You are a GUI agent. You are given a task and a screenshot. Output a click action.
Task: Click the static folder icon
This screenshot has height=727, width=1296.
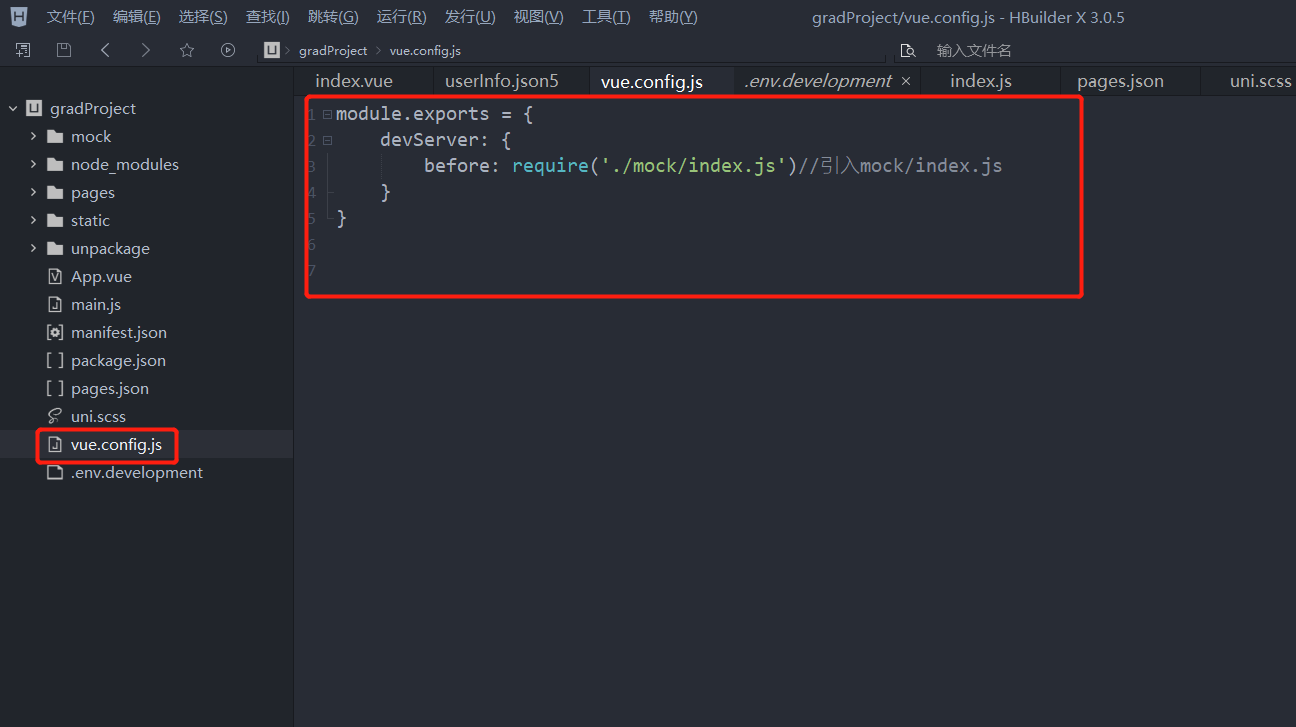[x=55, y=220]
